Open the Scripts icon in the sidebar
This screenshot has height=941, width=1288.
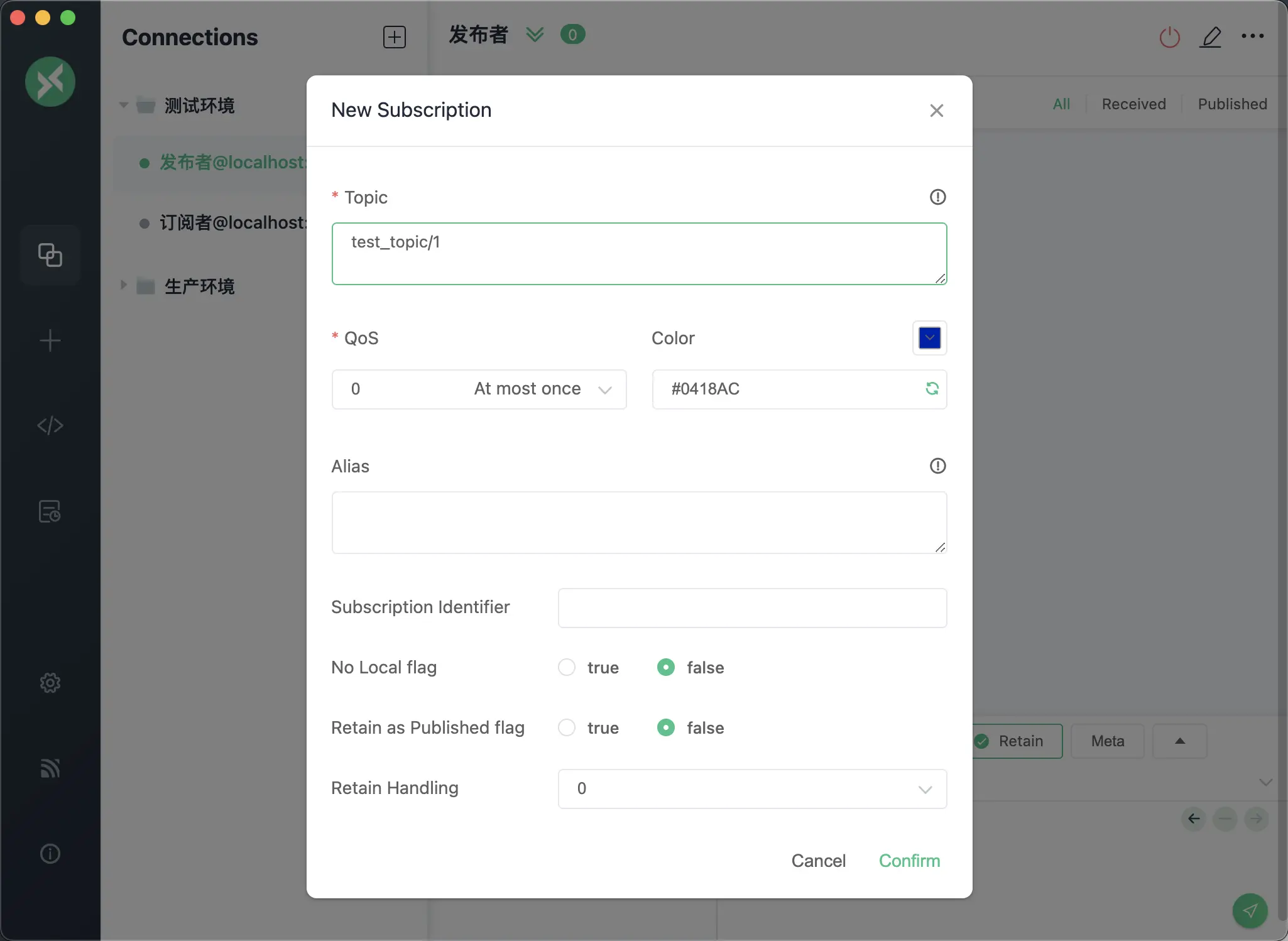50,426
